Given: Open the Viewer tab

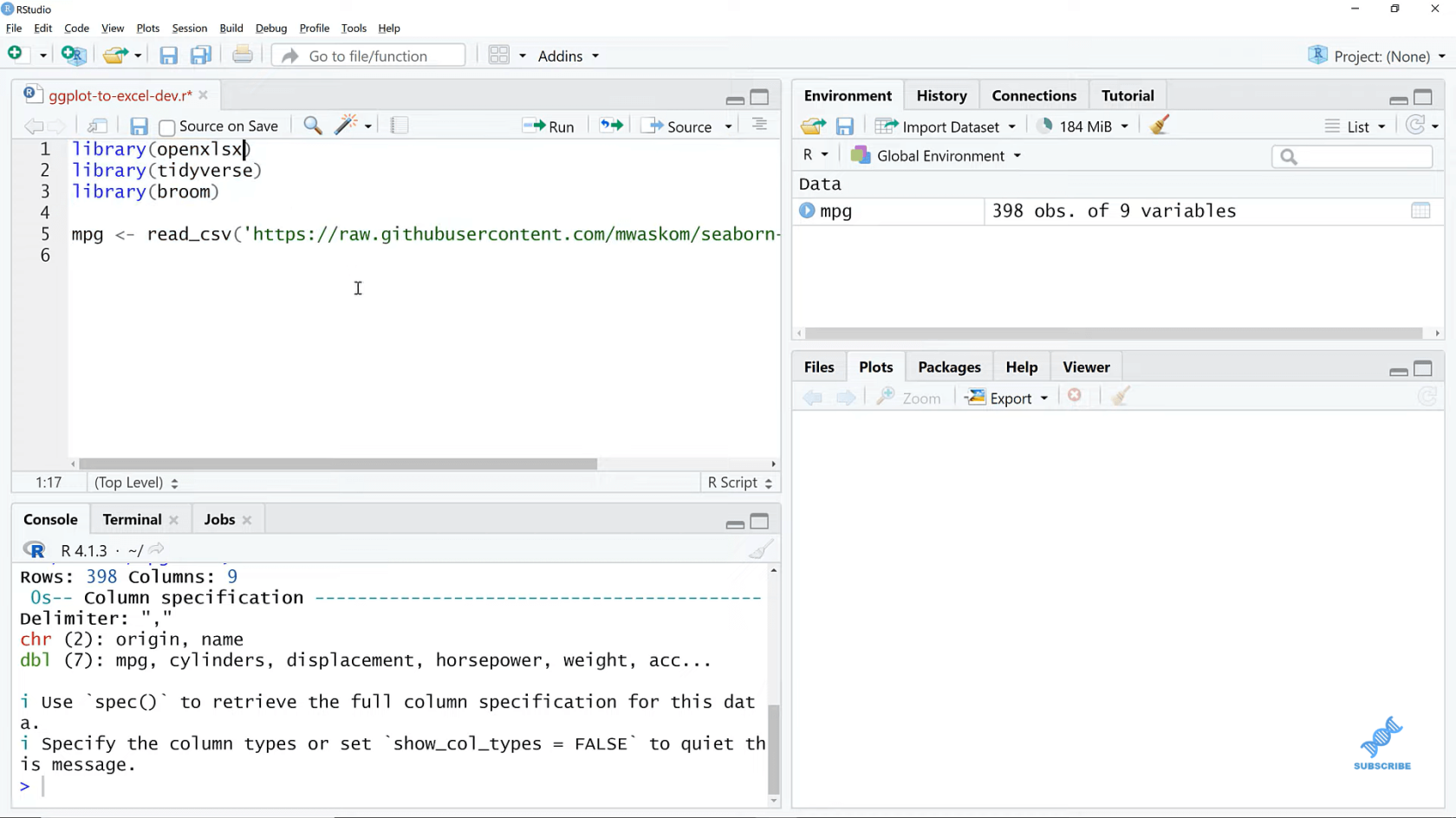Looking at the screenshot, I should [1086, 367].
